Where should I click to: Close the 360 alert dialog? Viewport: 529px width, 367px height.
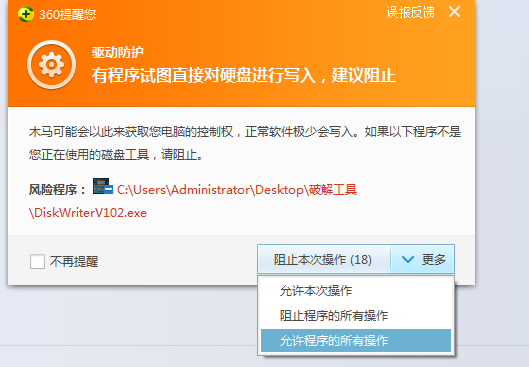click(454, 12)
